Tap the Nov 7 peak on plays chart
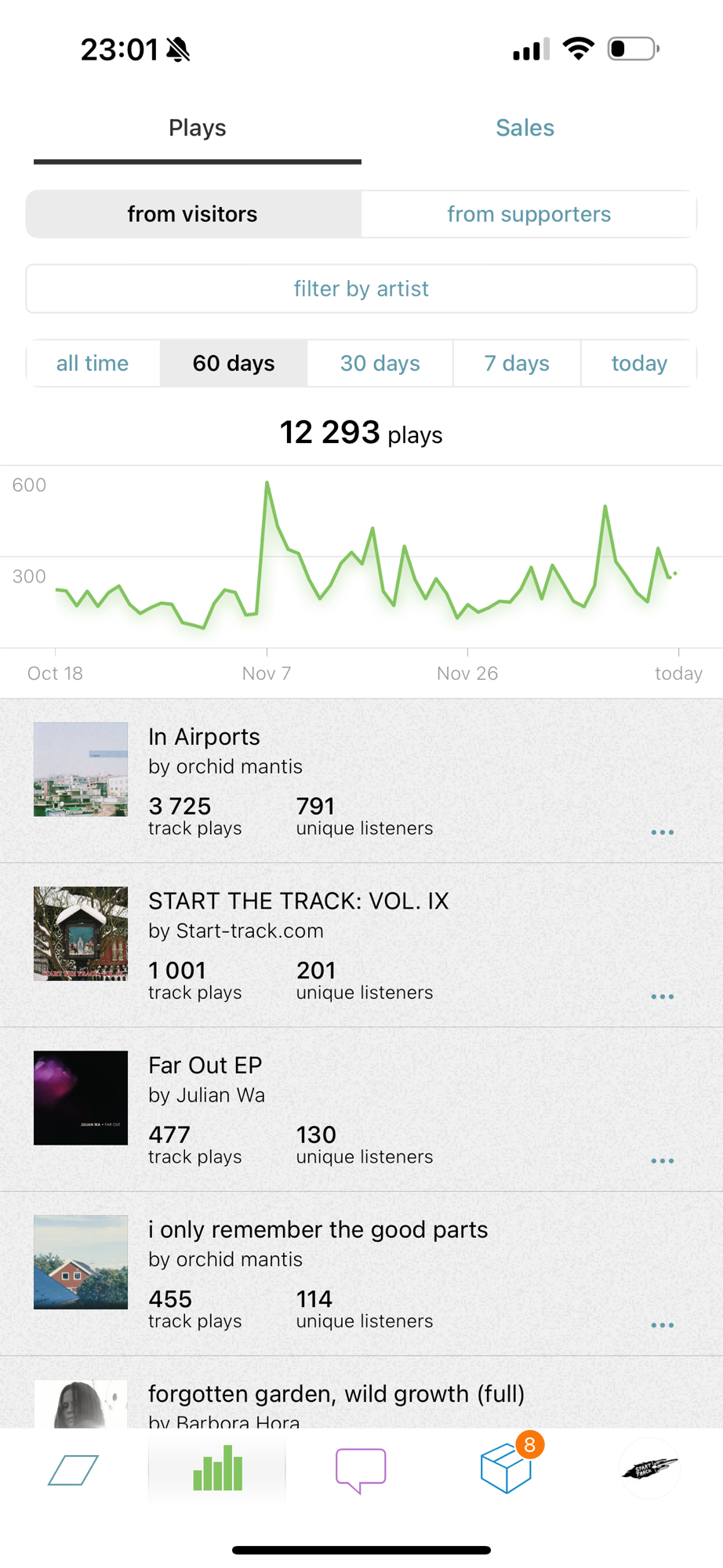Viewport: 723px width, 1568px height. 267,484
